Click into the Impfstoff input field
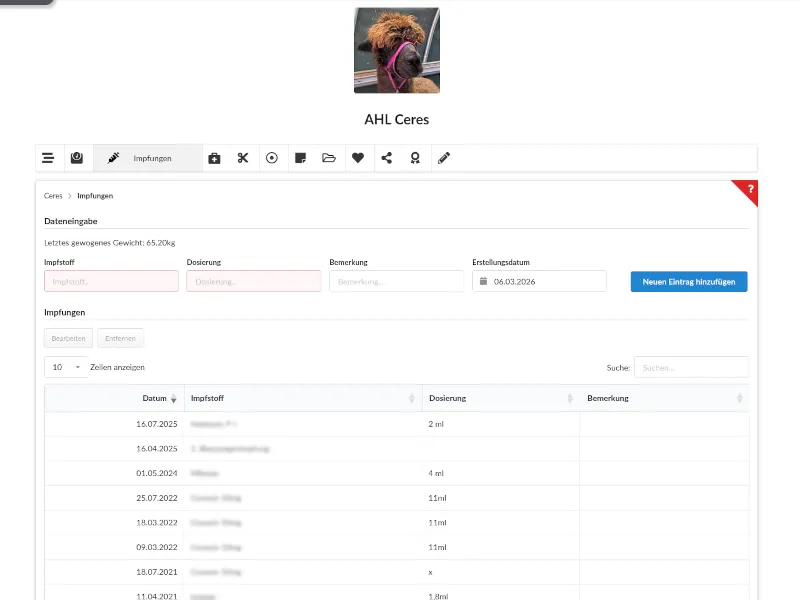 [111, 282]
